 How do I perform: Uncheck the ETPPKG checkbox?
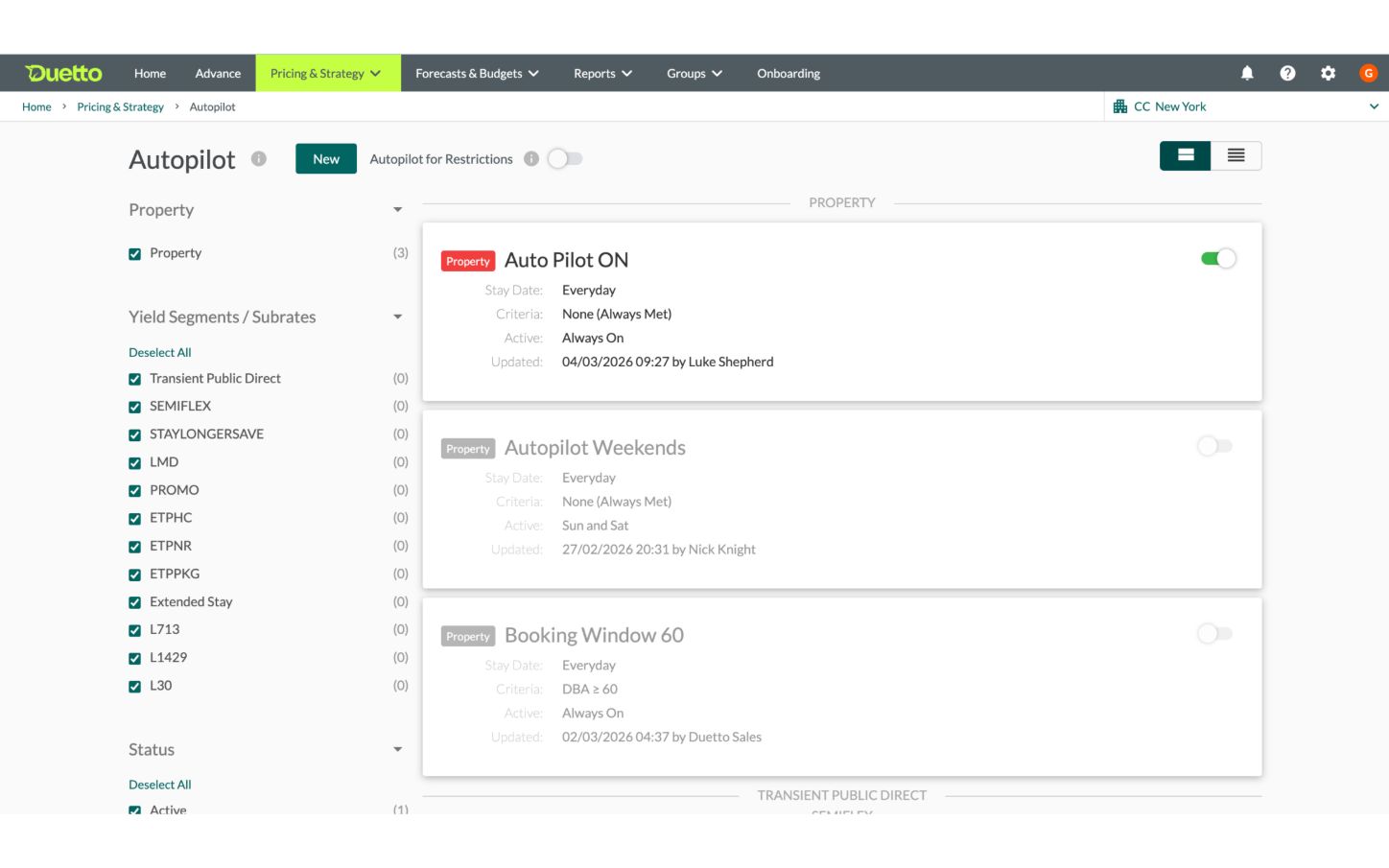pos(135,575)
